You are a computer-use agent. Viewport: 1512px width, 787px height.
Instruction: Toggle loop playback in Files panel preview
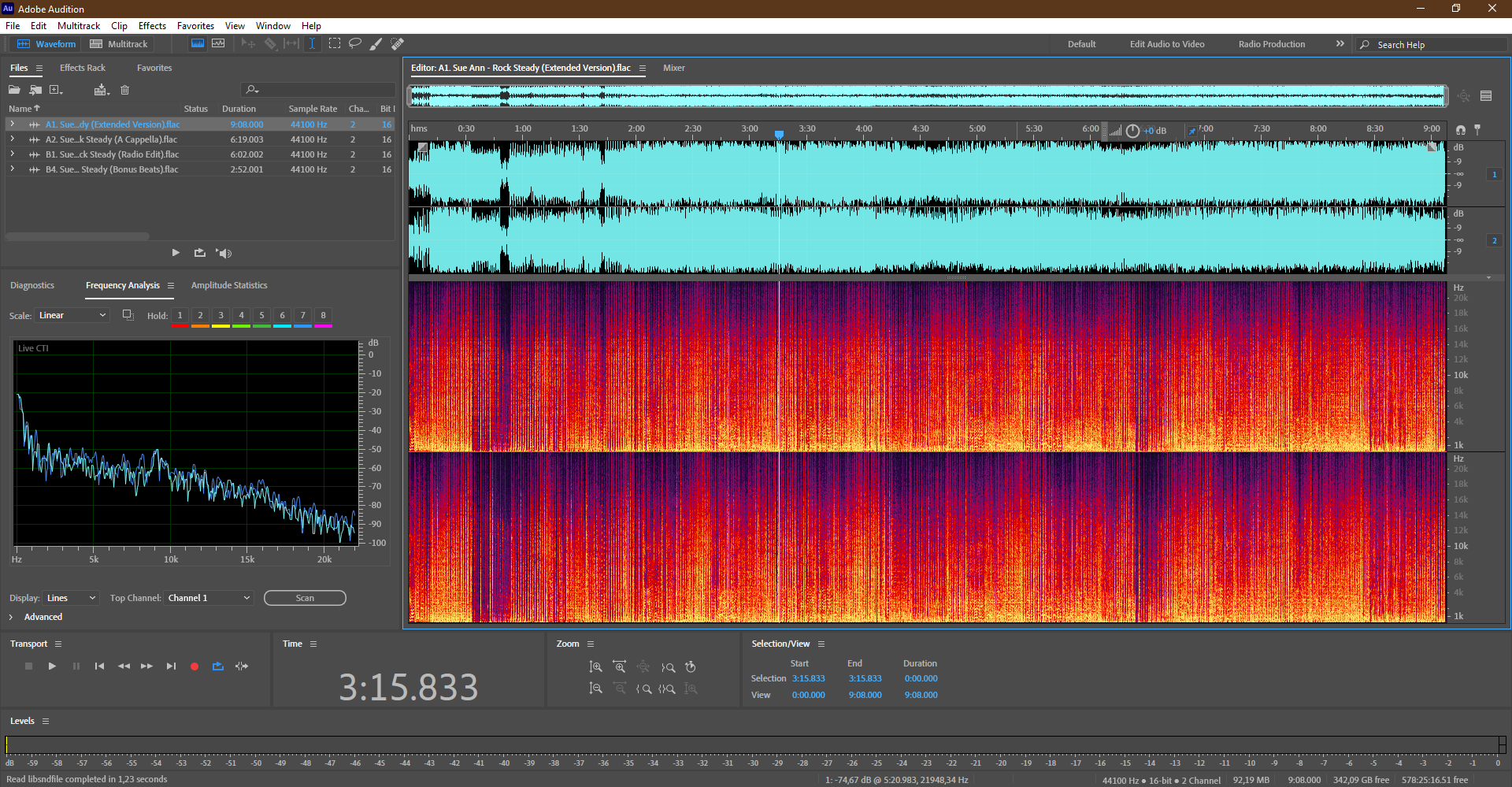[200, 253]
